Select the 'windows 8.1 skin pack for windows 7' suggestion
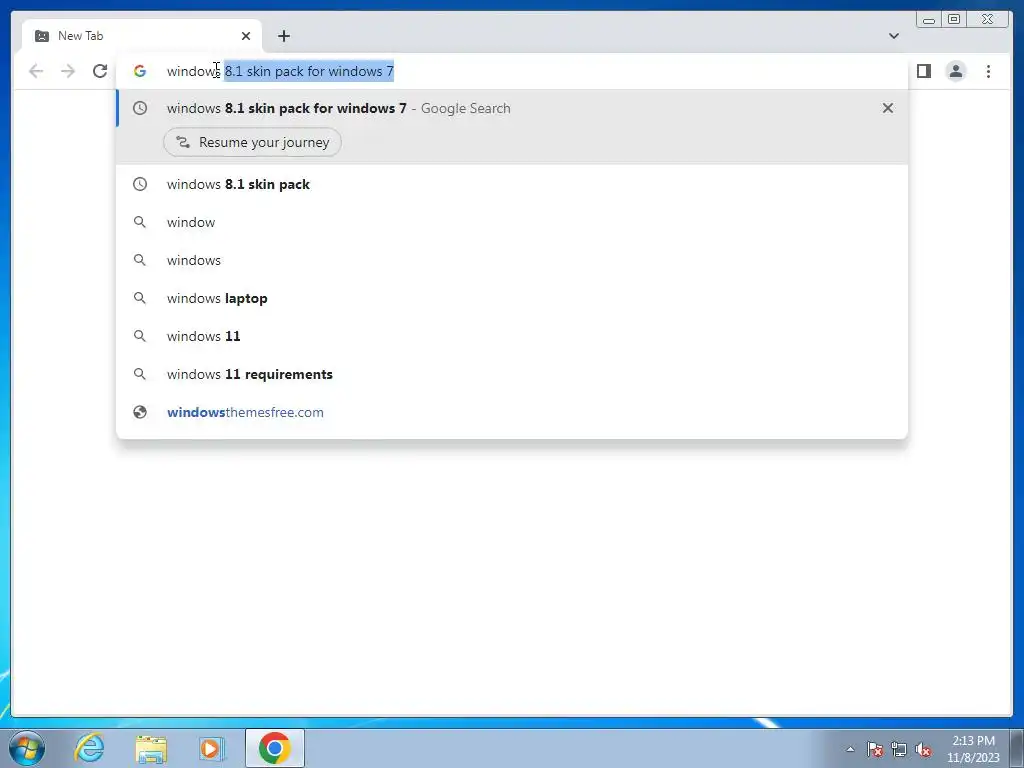 point(512,108)
